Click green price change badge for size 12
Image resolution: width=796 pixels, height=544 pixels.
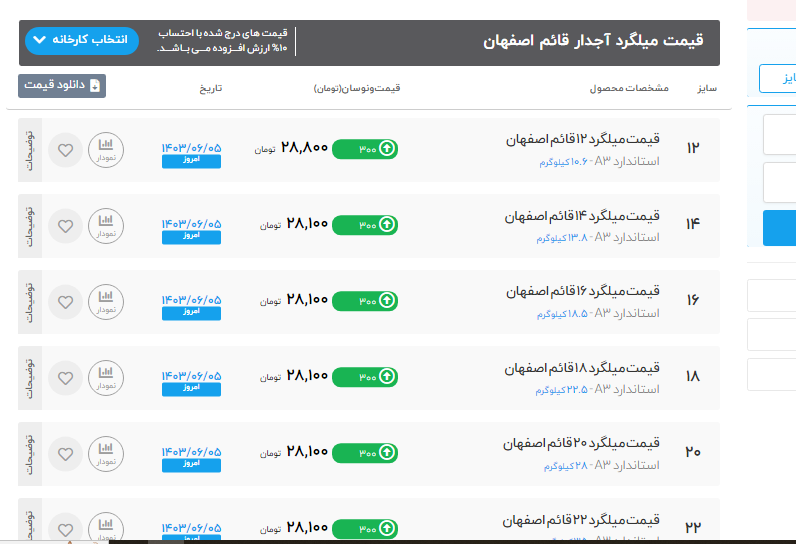365,149
